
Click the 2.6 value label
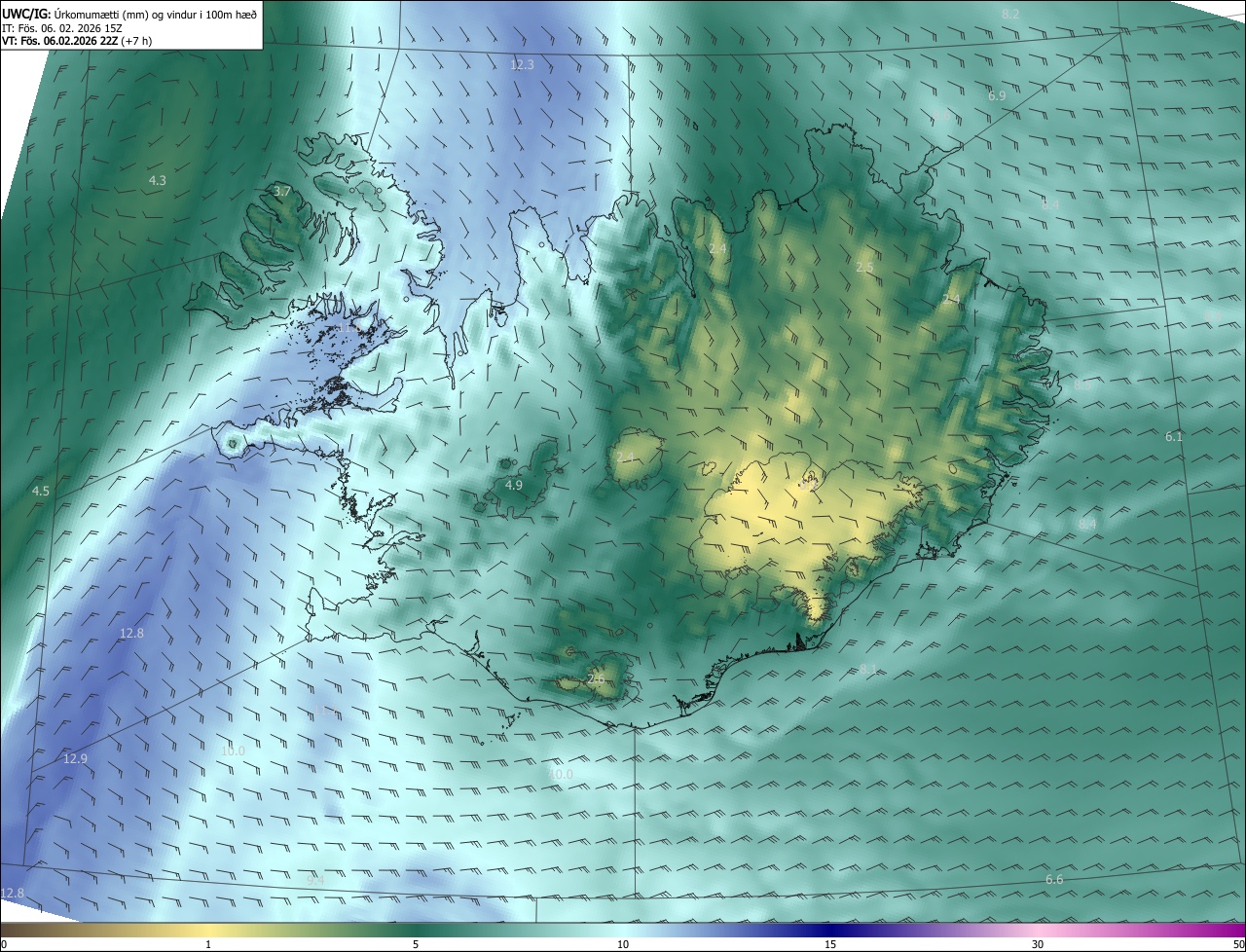(596, 678)
